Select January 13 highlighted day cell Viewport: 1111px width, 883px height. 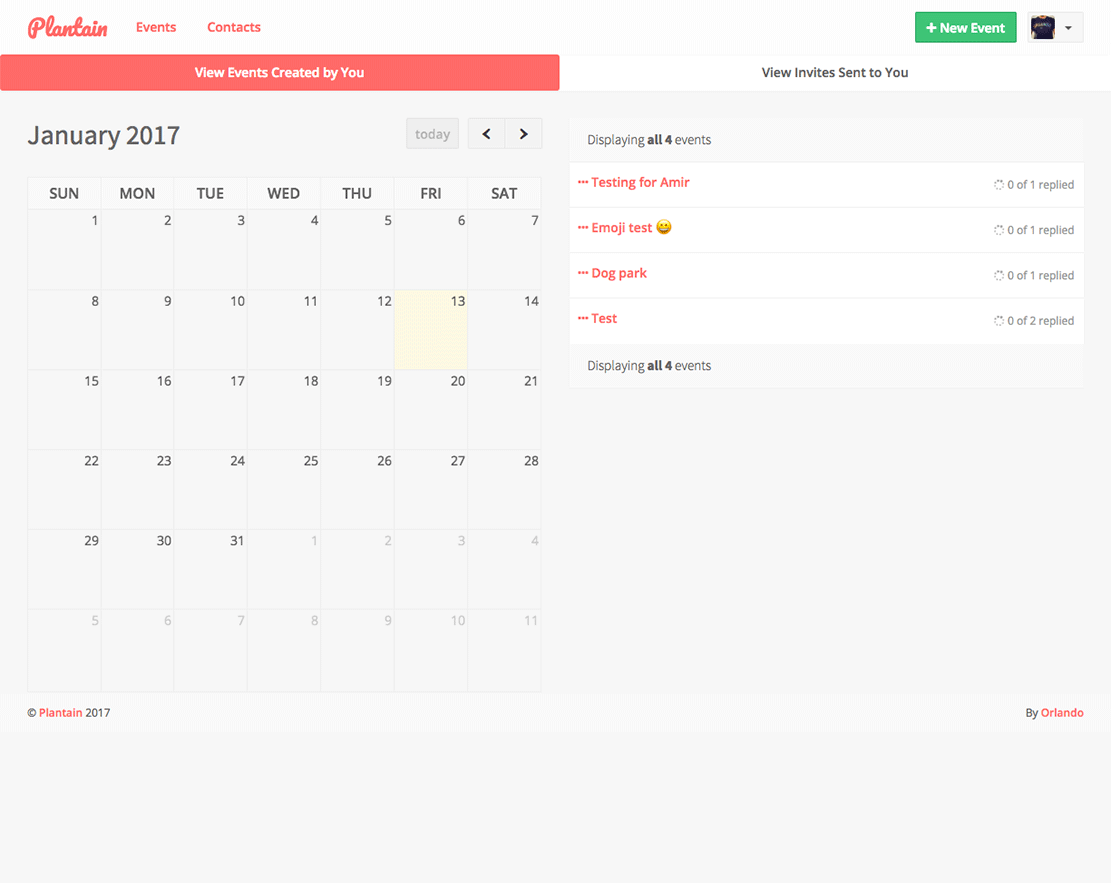pos(431,331)
